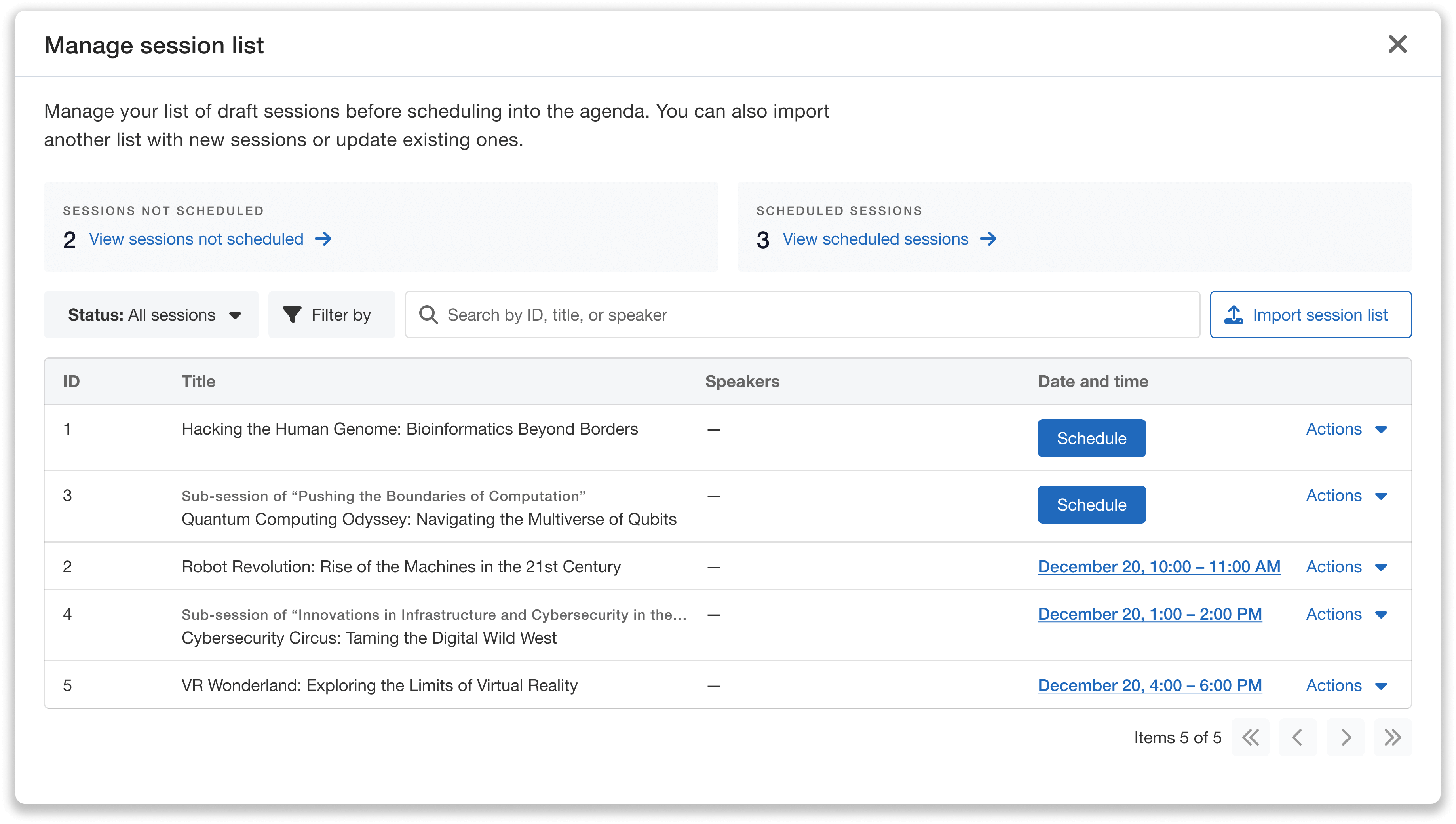Image resolution: width=1456 pixels, height=824 pixels.
Task: Jump to first page with double-left arrow
Action: pos(1251,737)
